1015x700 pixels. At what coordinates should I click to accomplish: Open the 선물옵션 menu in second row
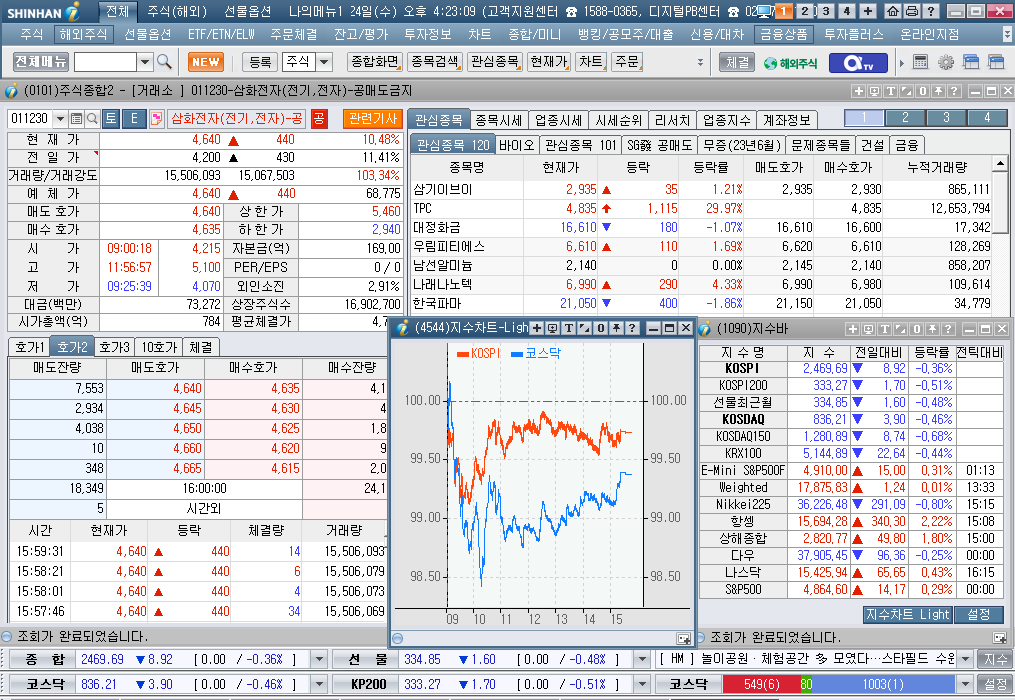pos(148,34)
